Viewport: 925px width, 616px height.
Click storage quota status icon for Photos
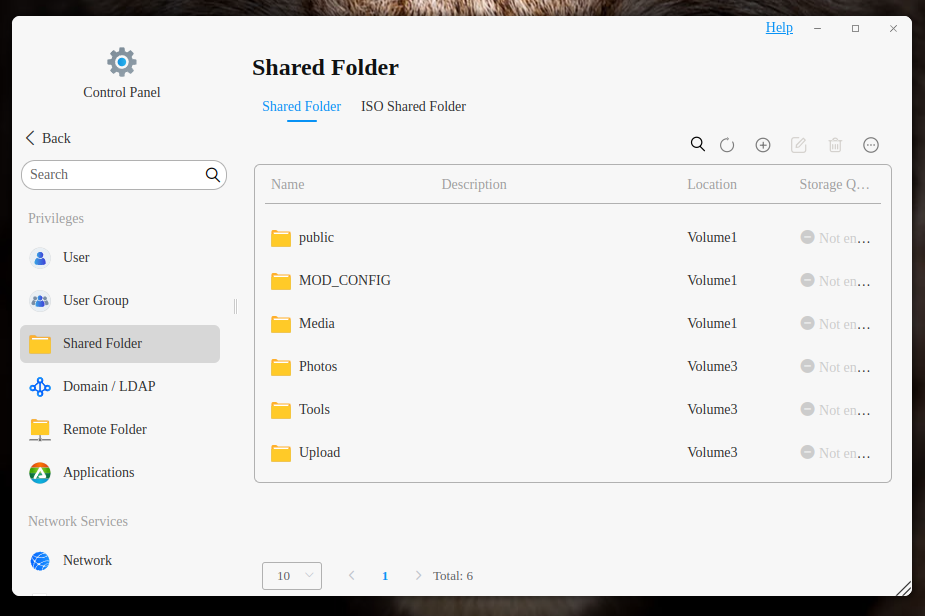[807, 366]
